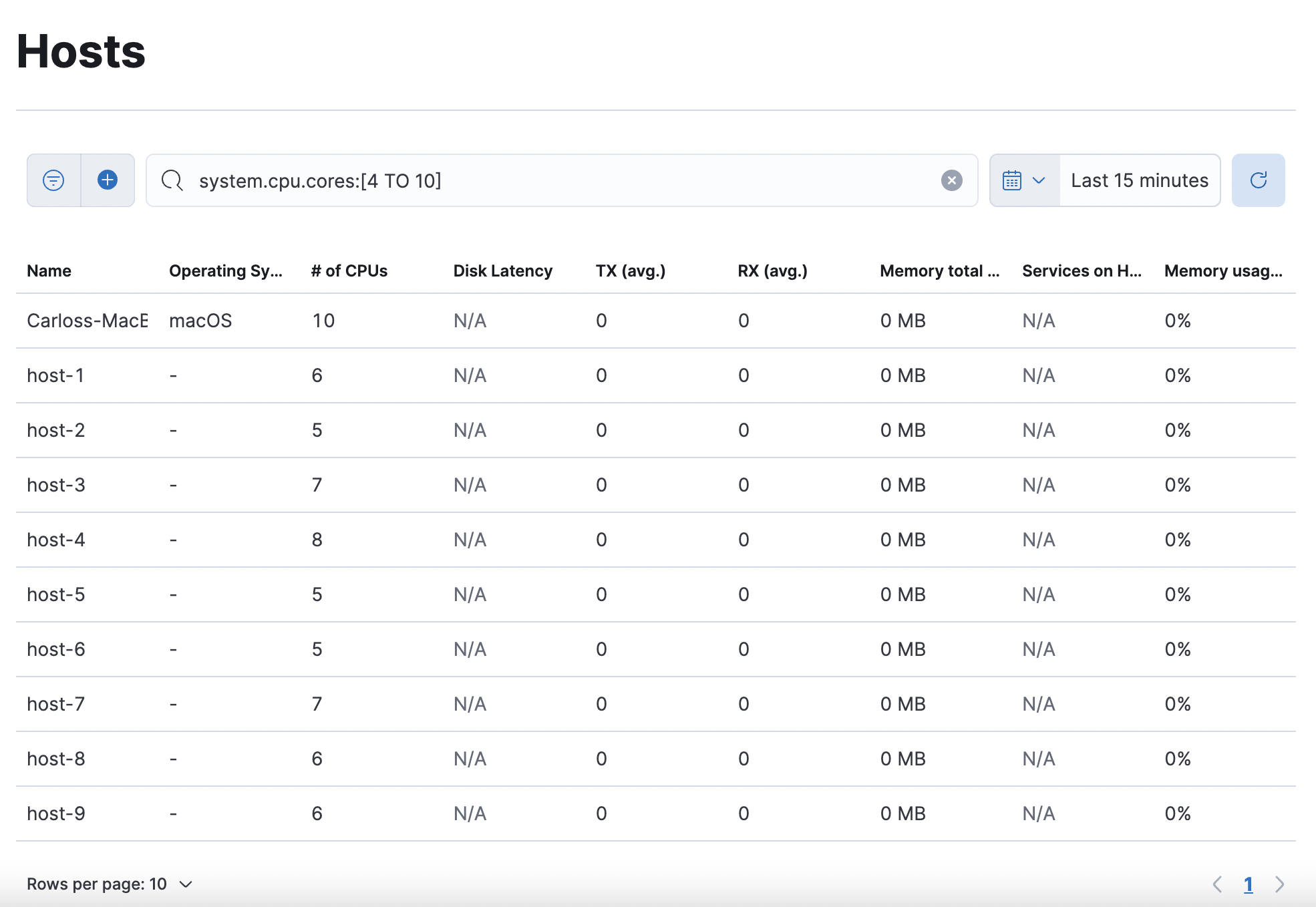Viewport: 1316px width, 907px height.
Task: Select the host-9 row name
Action: (x=56, y=813)
